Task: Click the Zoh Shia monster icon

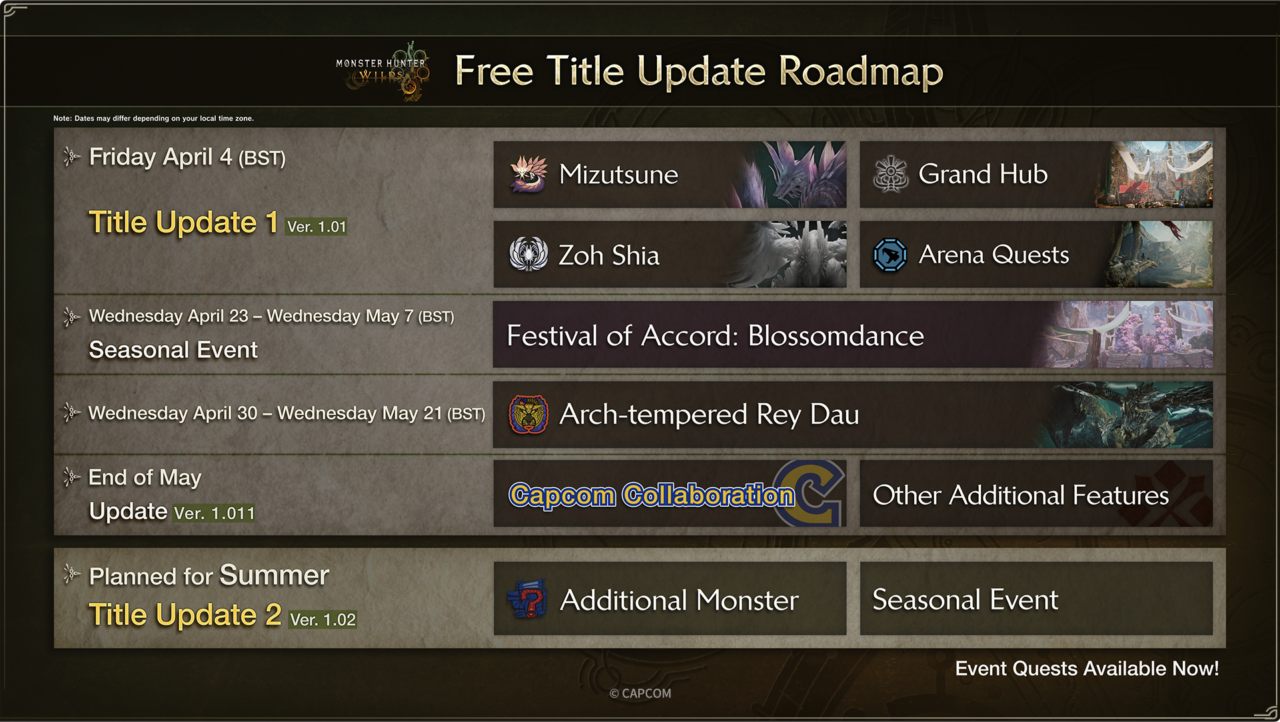Action: [528, 255]
